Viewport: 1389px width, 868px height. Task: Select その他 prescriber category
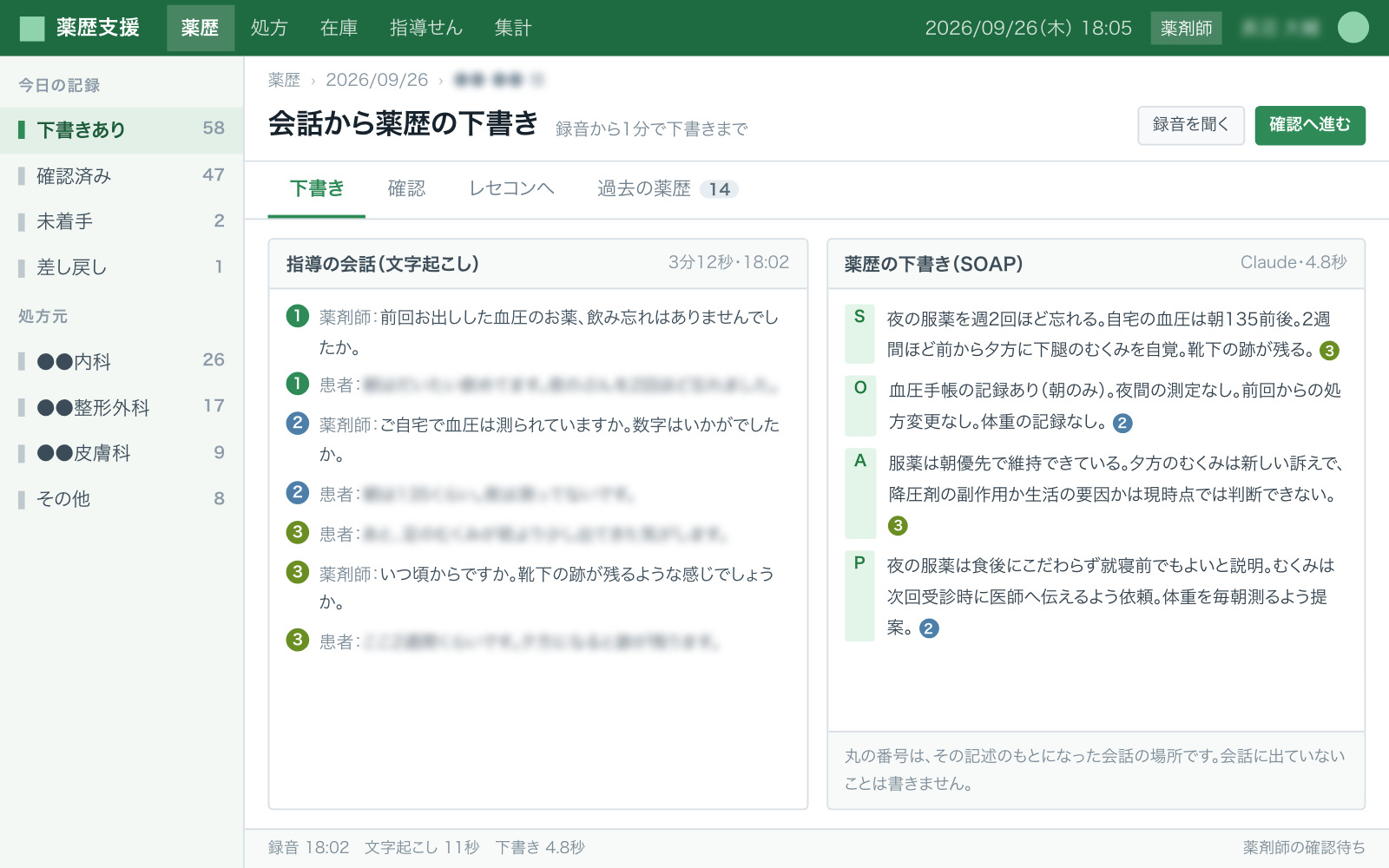pos(122,499)
